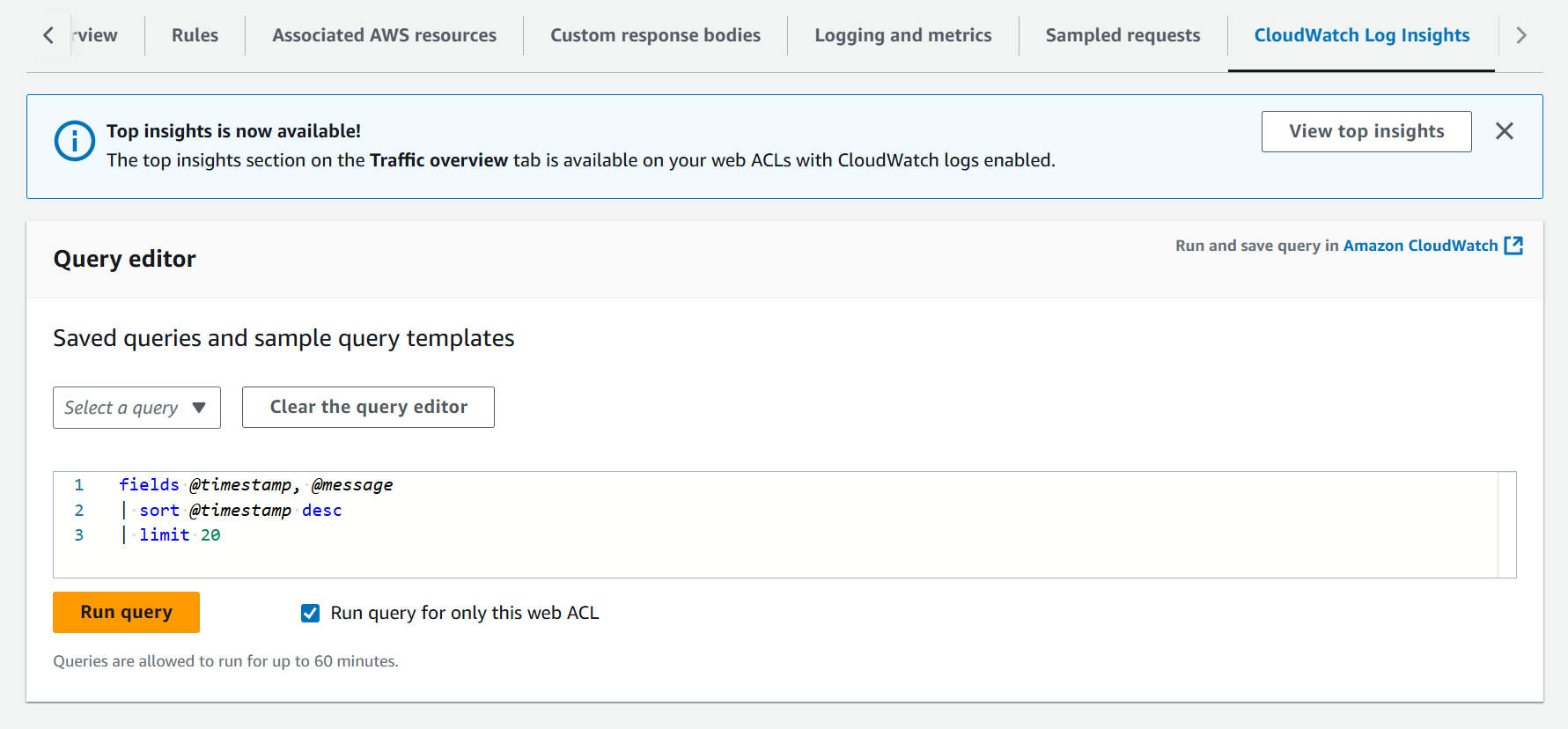Click line 3 'limit 20' in the editor
Screen dimensions: 1568x729
coord(180,535)
